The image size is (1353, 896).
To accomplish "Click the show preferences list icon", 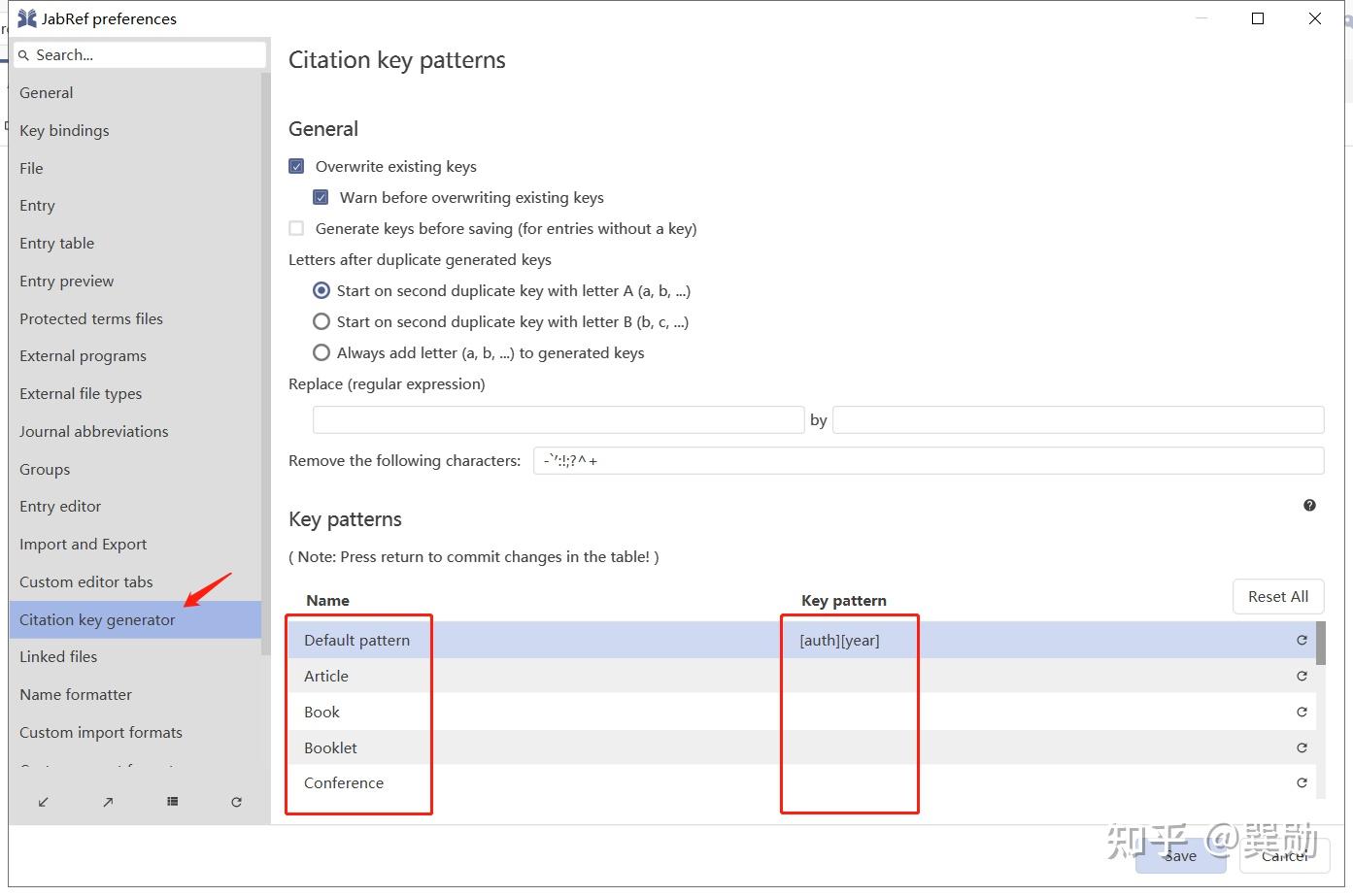I will [172, 802].
